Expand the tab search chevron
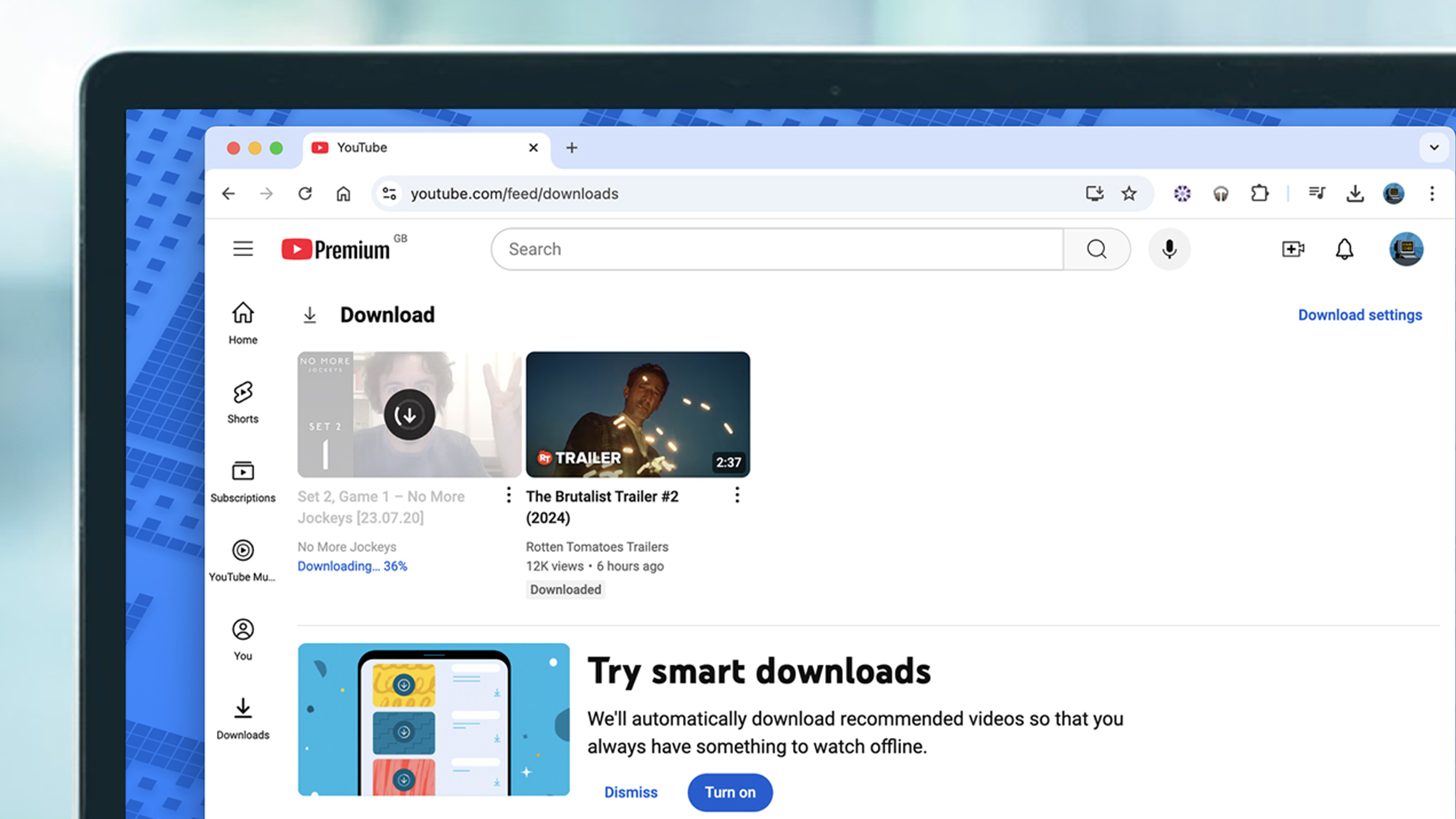This screenshot has height=819, width=1456. click(1434, 148)
